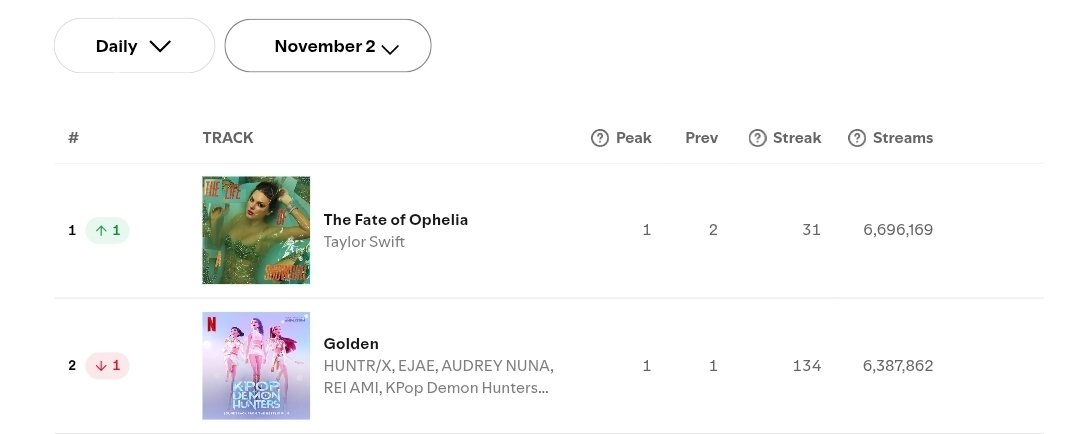
Task: Open the Daily chart frequency dropdown
Action: [134, 45]
